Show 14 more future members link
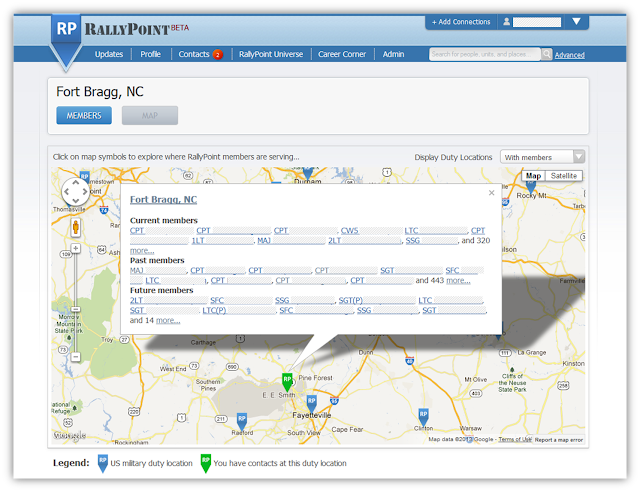Image resolution: width=640 pixels, height=492 pixels. pos(168,321)
